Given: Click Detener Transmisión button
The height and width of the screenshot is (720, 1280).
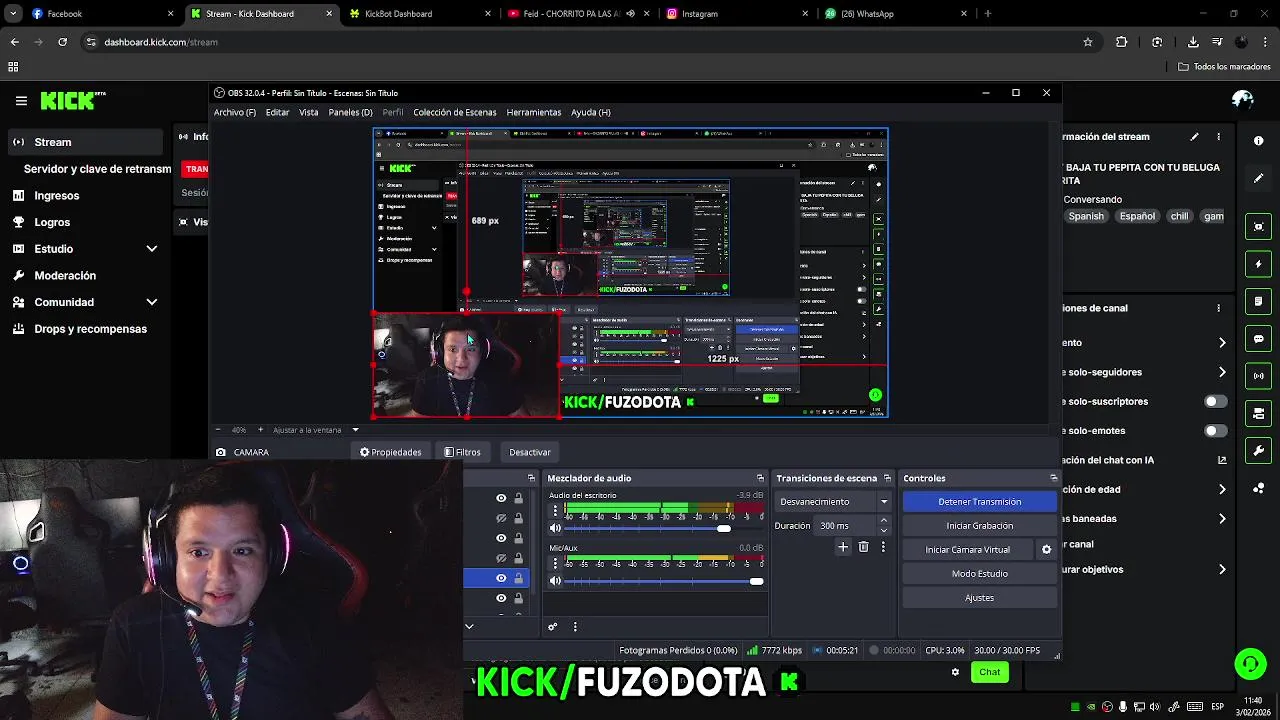Looking at the screenshot, I should tap(980, 502).
